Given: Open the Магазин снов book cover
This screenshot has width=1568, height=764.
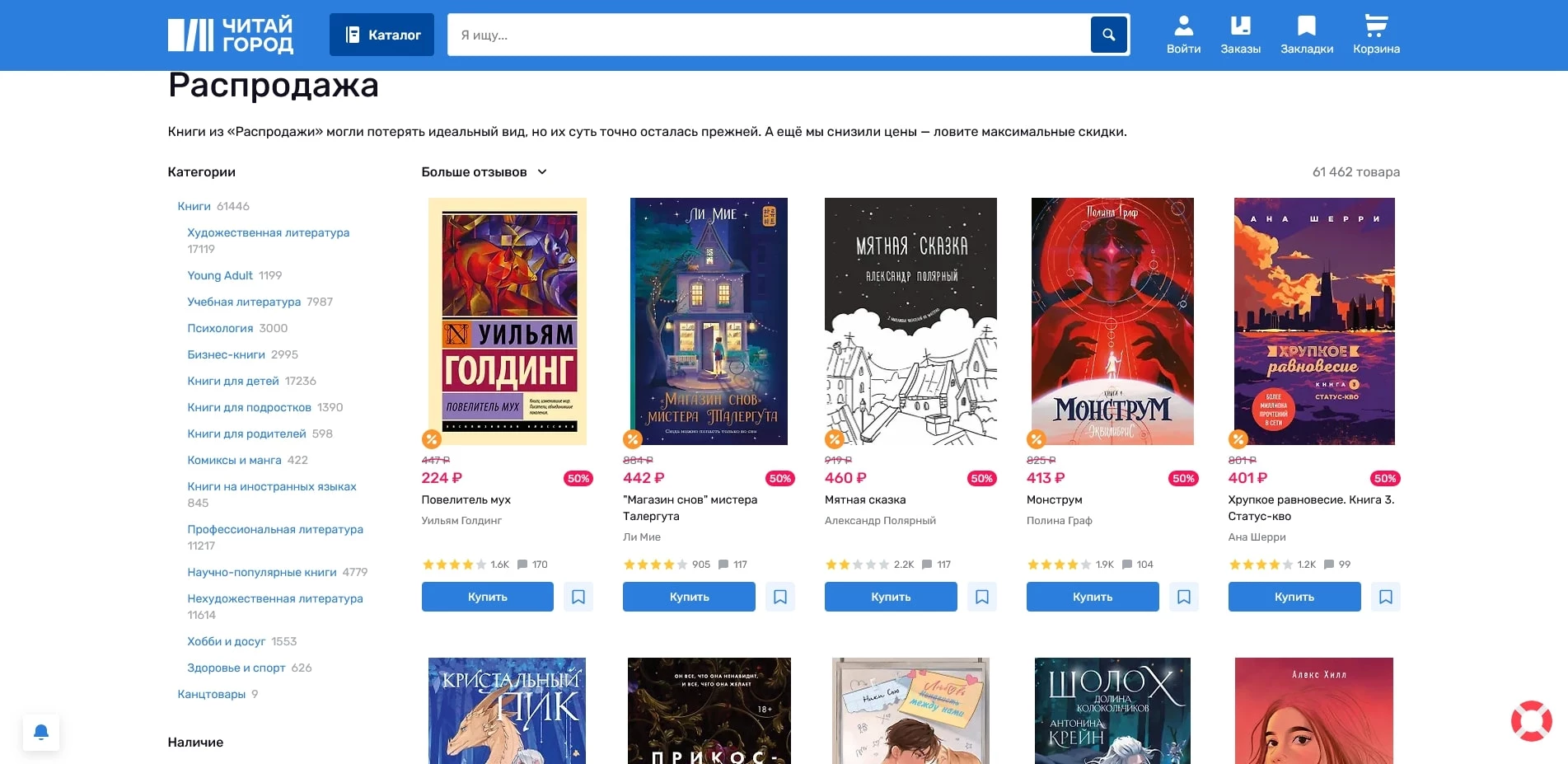Looking at the screenshot, I should (709, 321).
